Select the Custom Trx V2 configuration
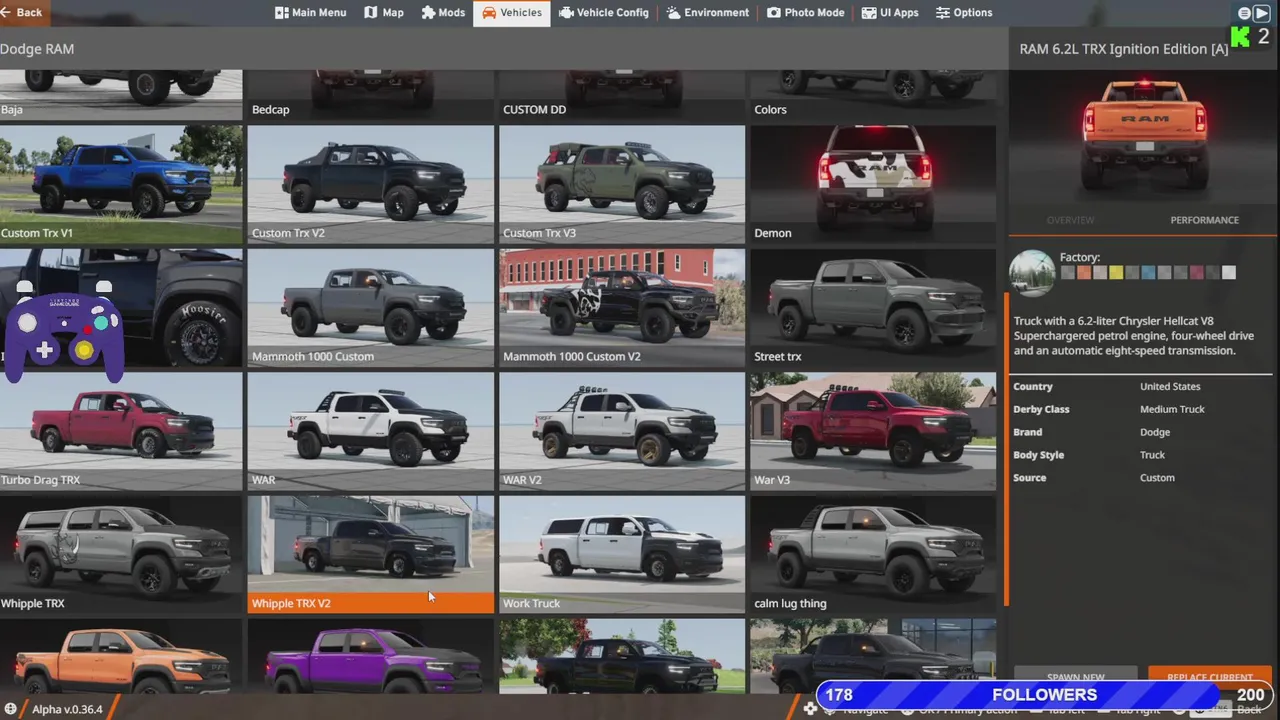The image size is (1280, 720). coord(370,184)
